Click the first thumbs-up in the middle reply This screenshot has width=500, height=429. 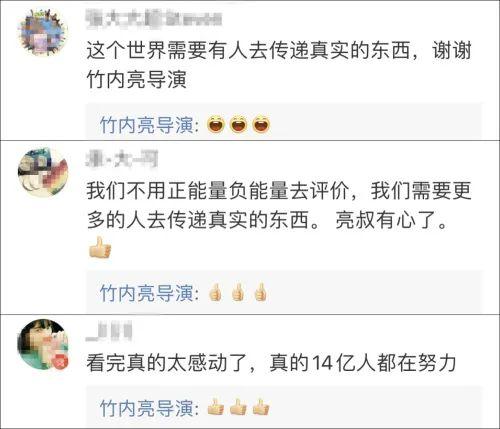point(215,292)
